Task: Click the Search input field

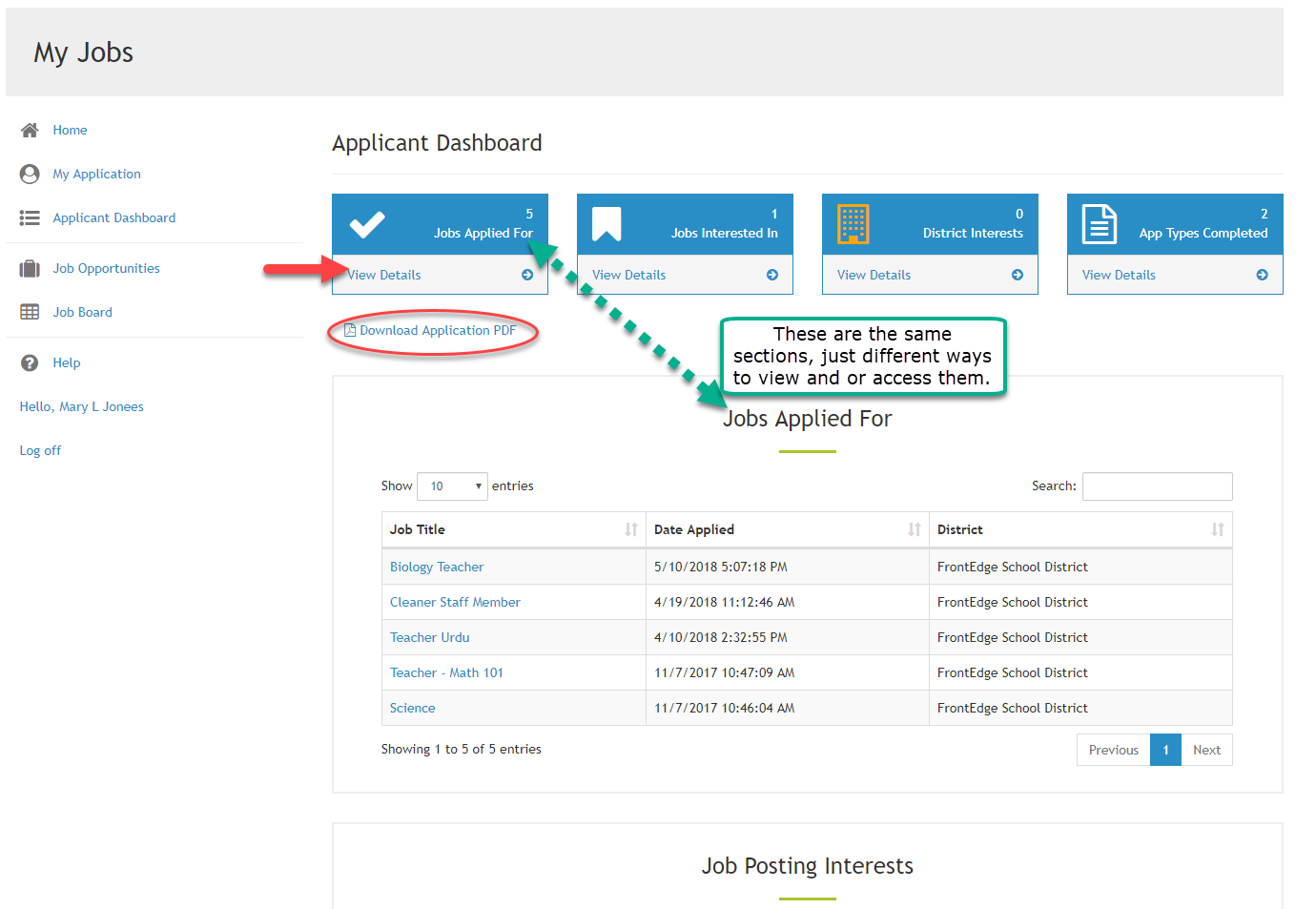Action: [1157, 485]
